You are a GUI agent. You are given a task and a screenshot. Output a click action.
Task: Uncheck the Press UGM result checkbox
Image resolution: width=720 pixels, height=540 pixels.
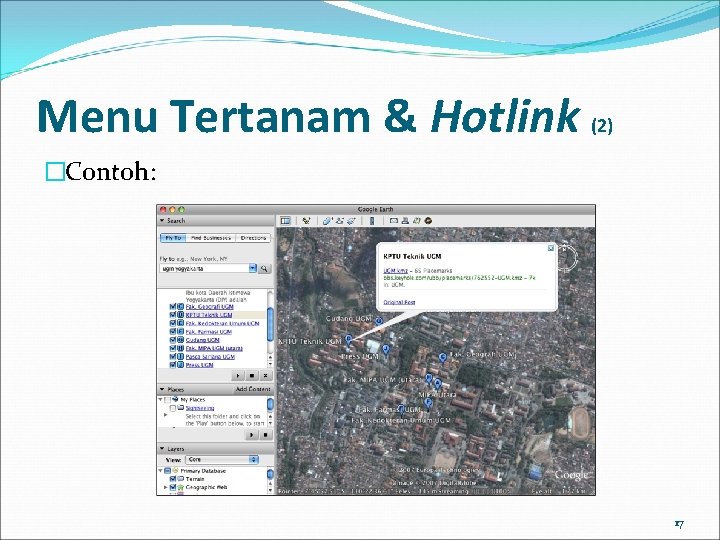pos(173,365)
